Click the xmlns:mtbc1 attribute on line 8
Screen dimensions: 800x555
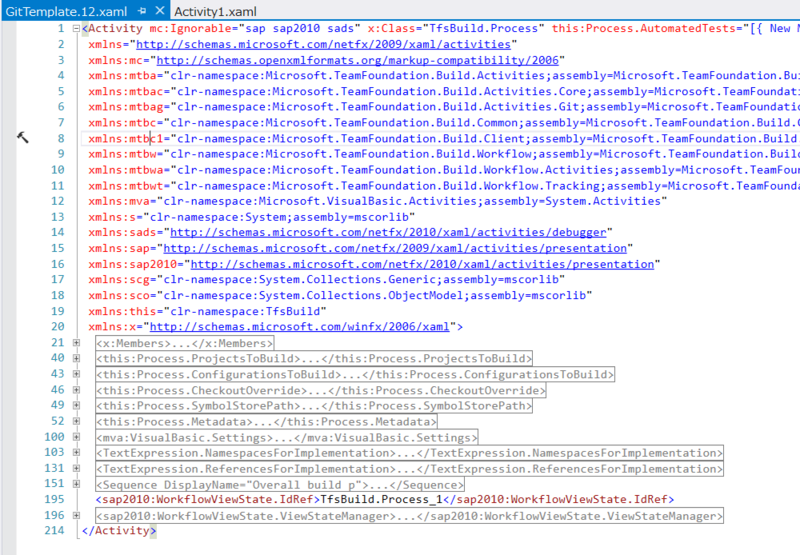[x=126, y=138]
